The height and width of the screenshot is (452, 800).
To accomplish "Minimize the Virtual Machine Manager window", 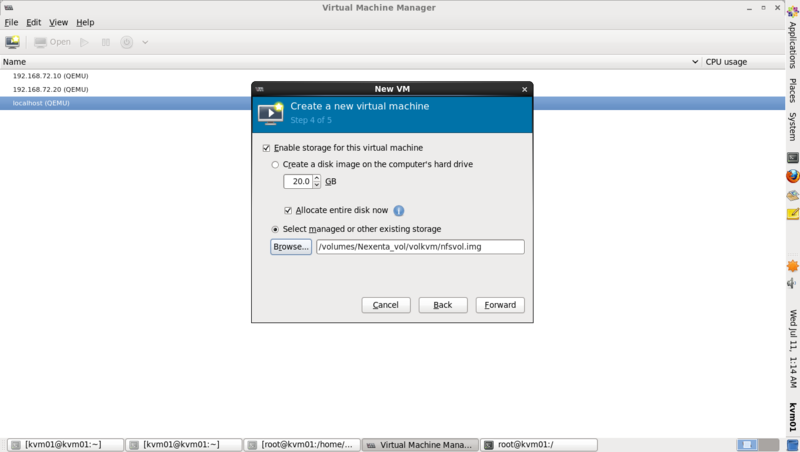I will click(x=749, y=8).
